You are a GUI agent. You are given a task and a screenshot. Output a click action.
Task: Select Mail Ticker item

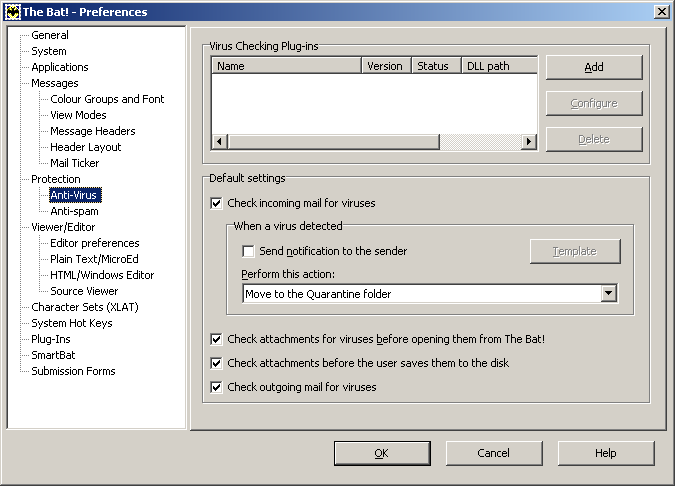[74, 163]
